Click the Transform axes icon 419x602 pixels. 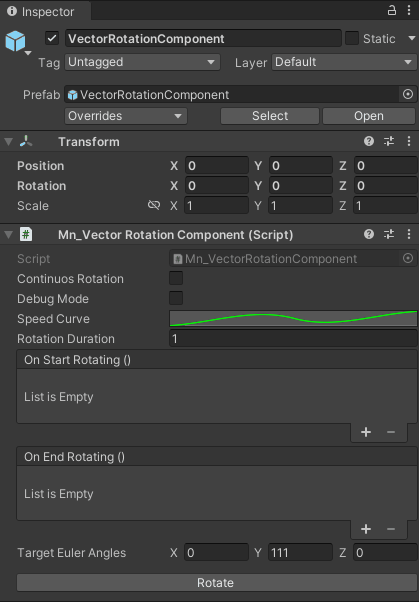click(x=26, y=141)
